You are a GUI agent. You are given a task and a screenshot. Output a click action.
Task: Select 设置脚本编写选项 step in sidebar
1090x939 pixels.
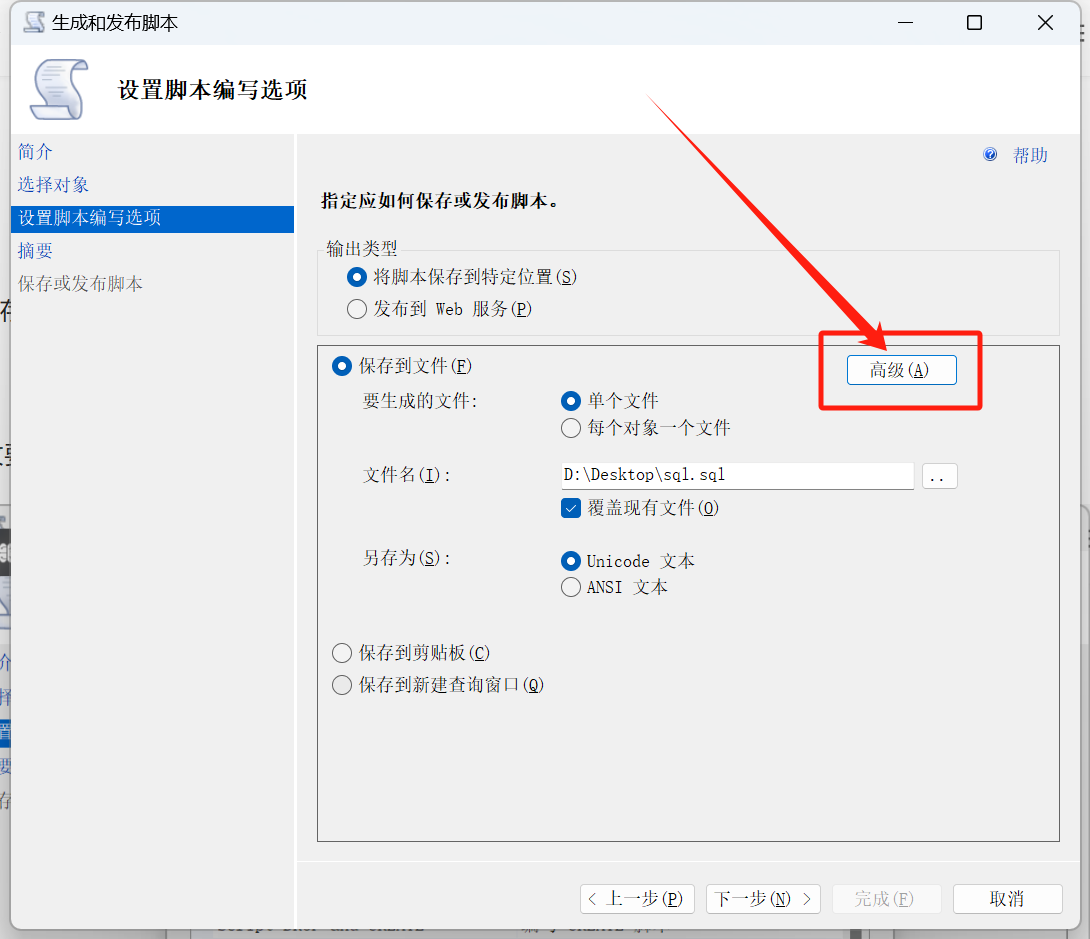pos(152,218)
